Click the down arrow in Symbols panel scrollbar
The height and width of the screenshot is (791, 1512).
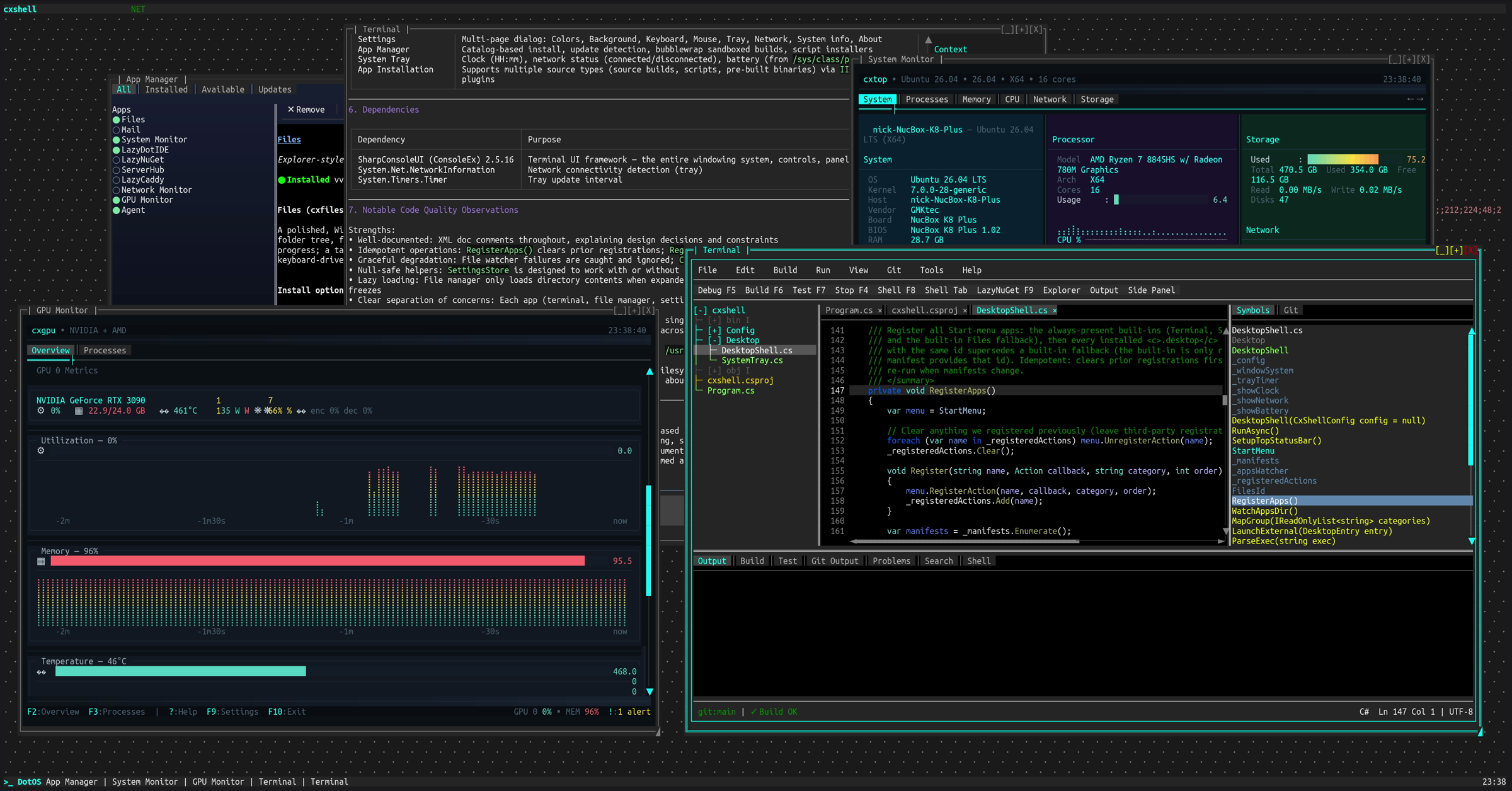[1472, 541]
